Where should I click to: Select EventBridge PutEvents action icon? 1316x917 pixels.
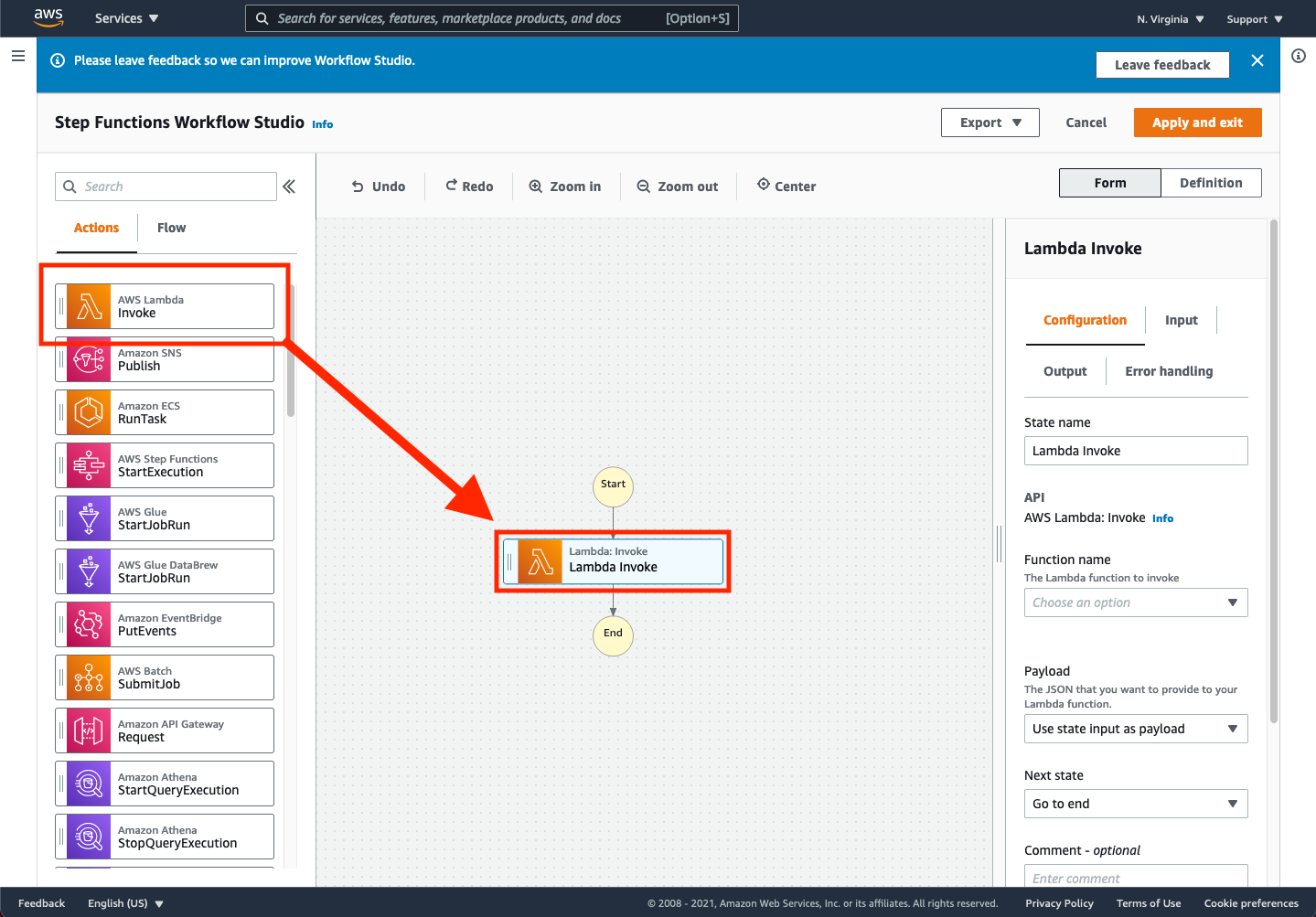pyautogui.click(x=89, y=624)
